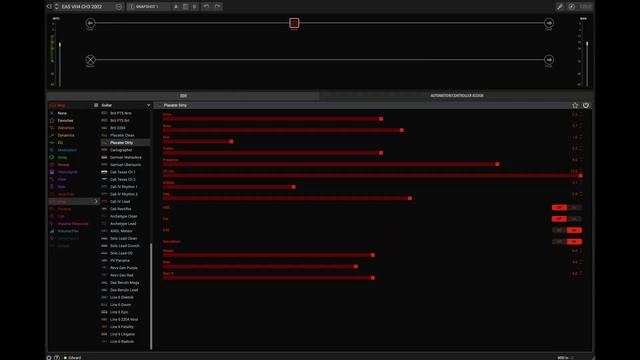Open the Snapshot 1 selector
Viewport: 640px width, 360px height.
click(148, 7)
